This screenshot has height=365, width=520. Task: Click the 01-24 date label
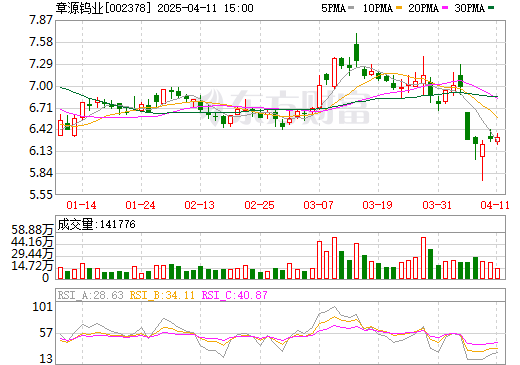[x=140, y=205]
